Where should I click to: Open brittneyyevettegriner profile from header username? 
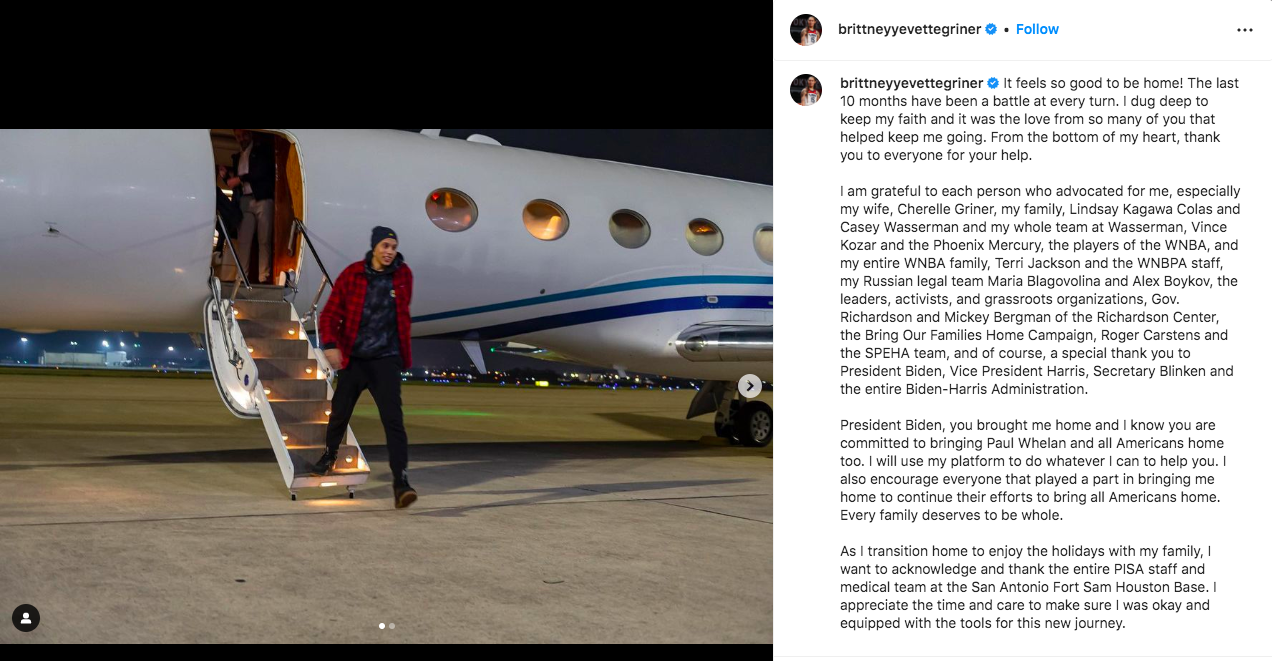(x=909, y=30)
